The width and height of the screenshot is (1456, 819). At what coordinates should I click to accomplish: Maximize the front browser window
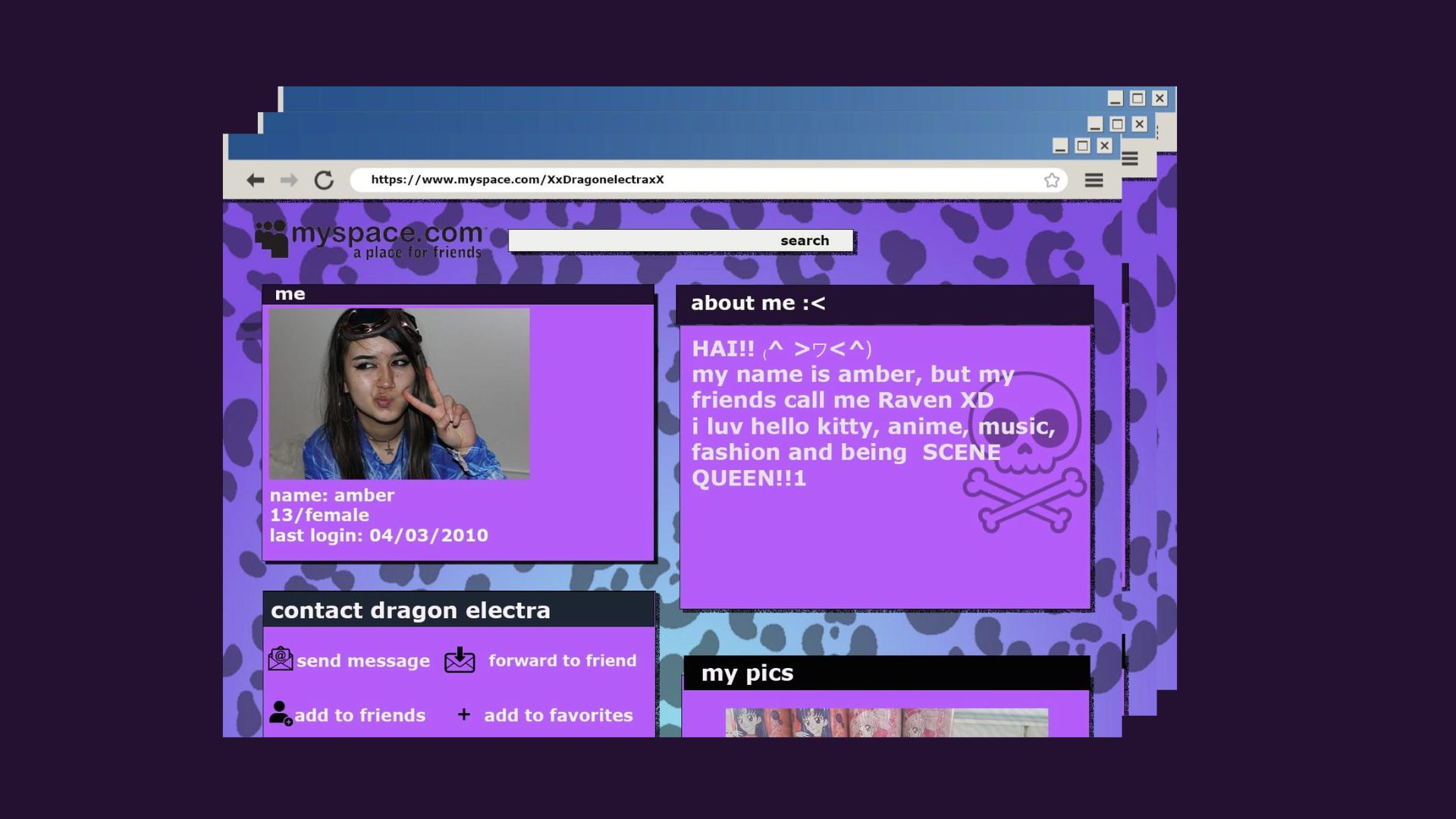[x=1083, y=146]
